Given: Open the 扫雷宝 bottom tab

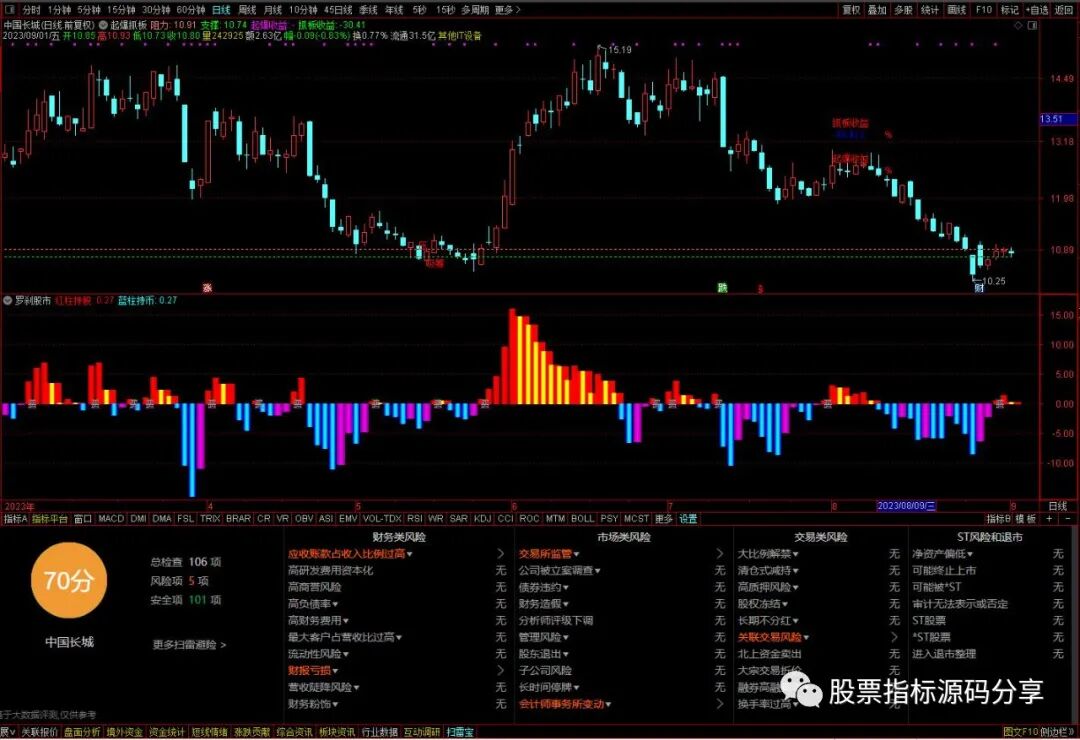Looking at the screenshot, I should [459, 732].
